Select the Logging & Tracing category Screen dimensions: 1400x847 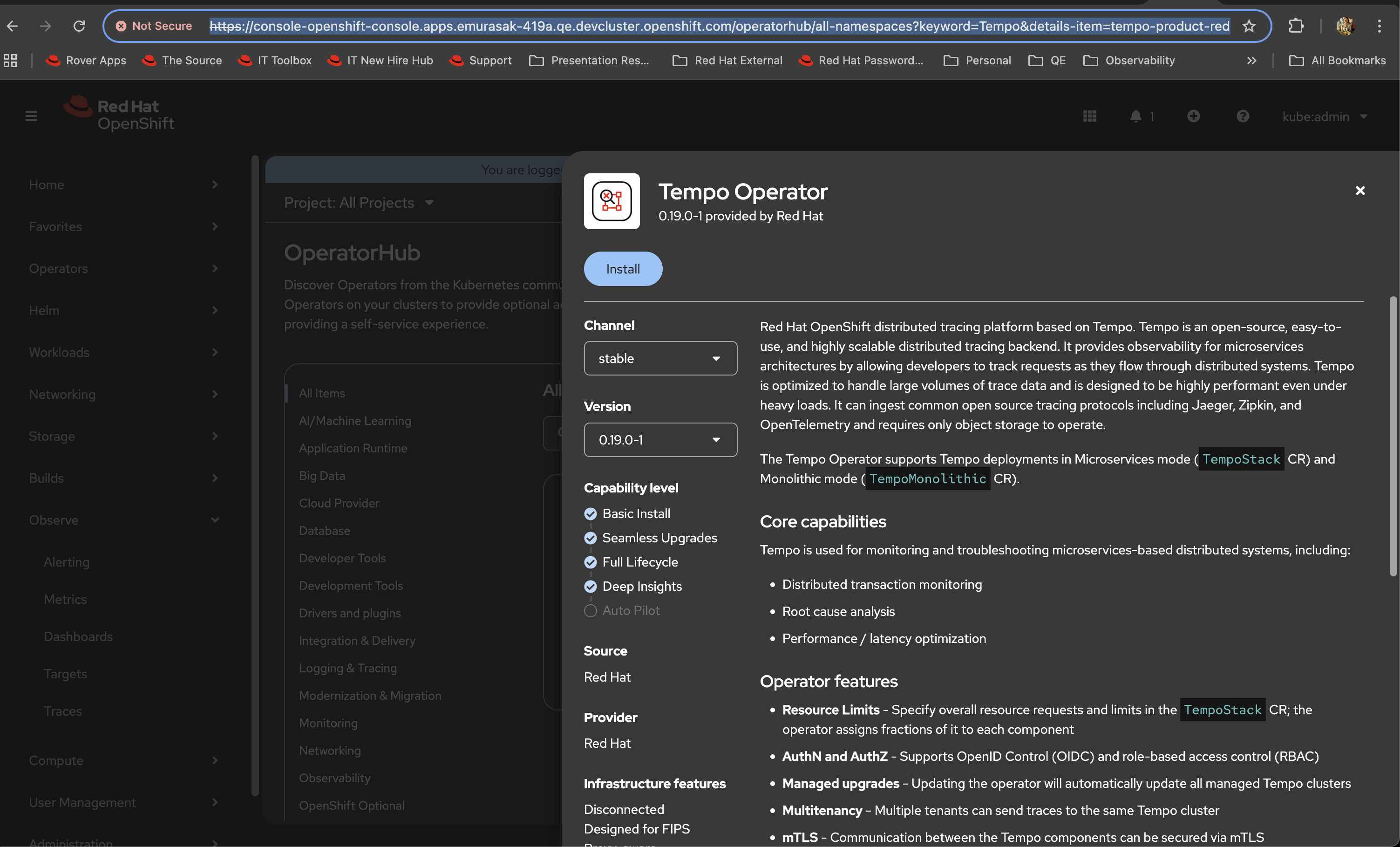click(x=348, y=668)
